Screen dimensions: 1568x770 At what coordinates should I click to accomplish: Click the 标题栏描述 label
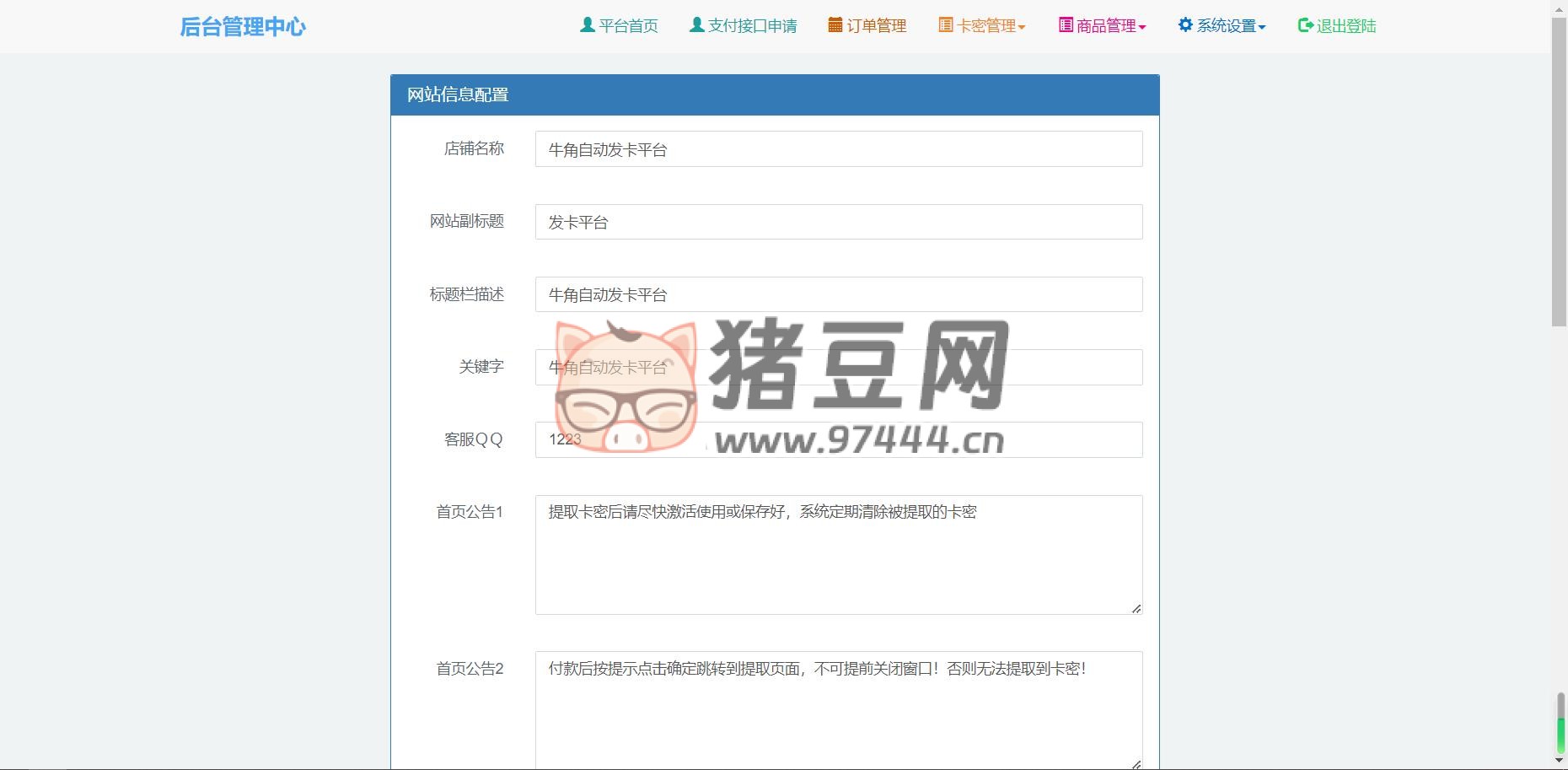pyautogui.click(x=467, y=294)
